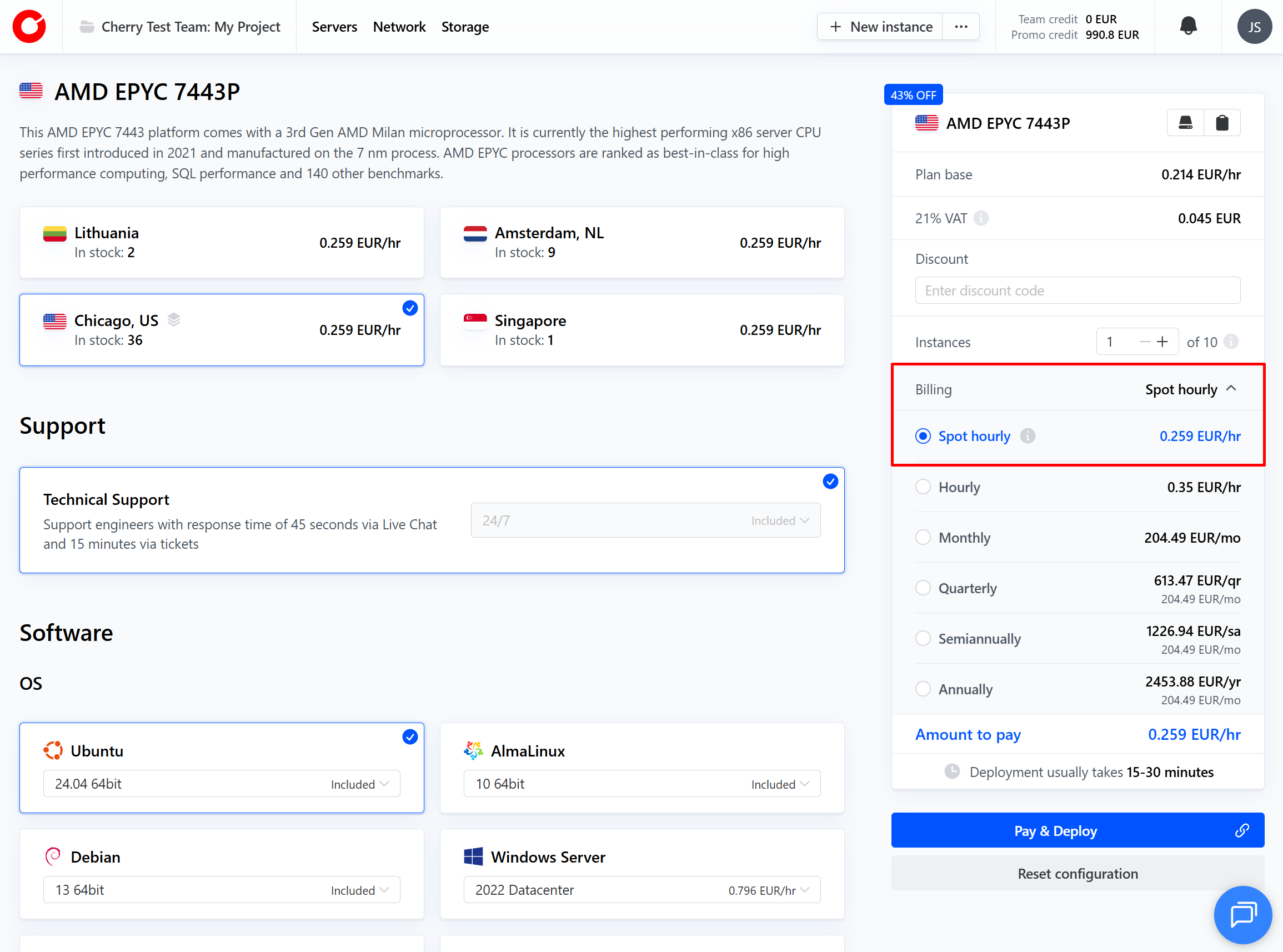Open the notifications bell
Image resolution: width=1283 pixels, height=952 pixels.
[1187, 26]
